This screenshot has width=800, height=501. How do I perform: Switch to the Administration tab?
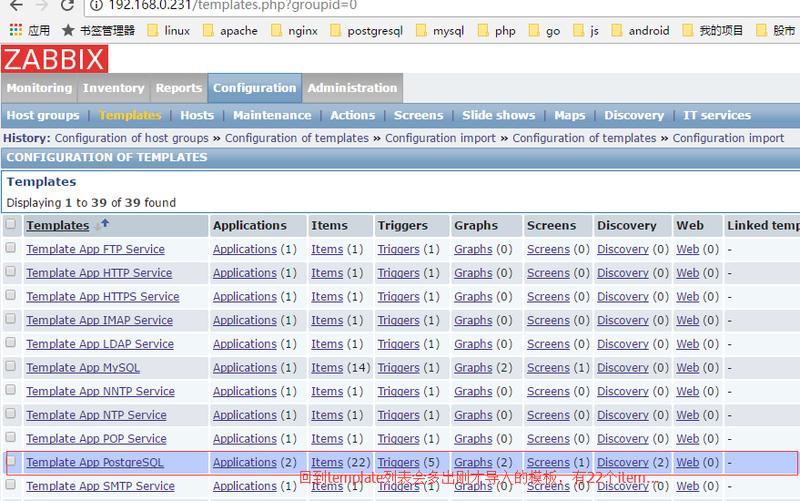tap(352, 88)
